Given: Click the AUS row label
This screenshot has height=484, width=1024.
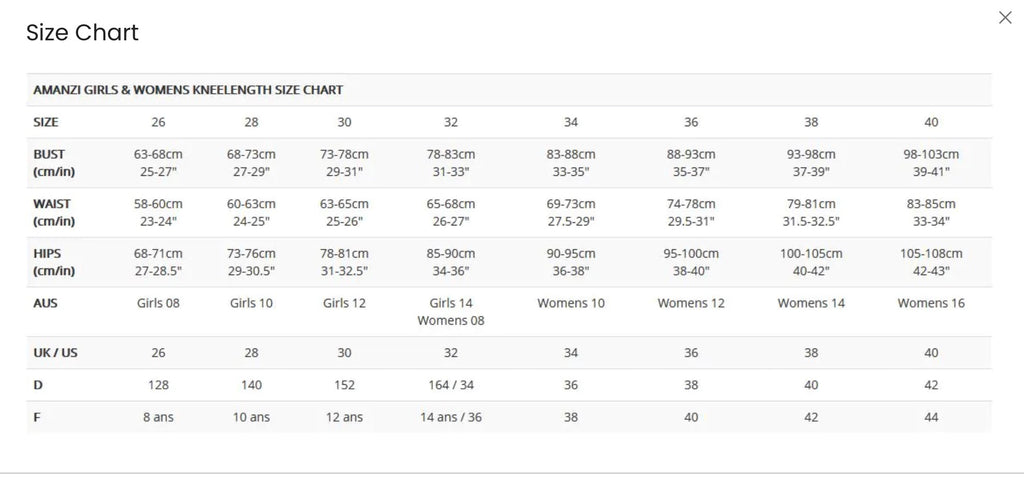Looking at the screenshot, I should coord(45,303).
